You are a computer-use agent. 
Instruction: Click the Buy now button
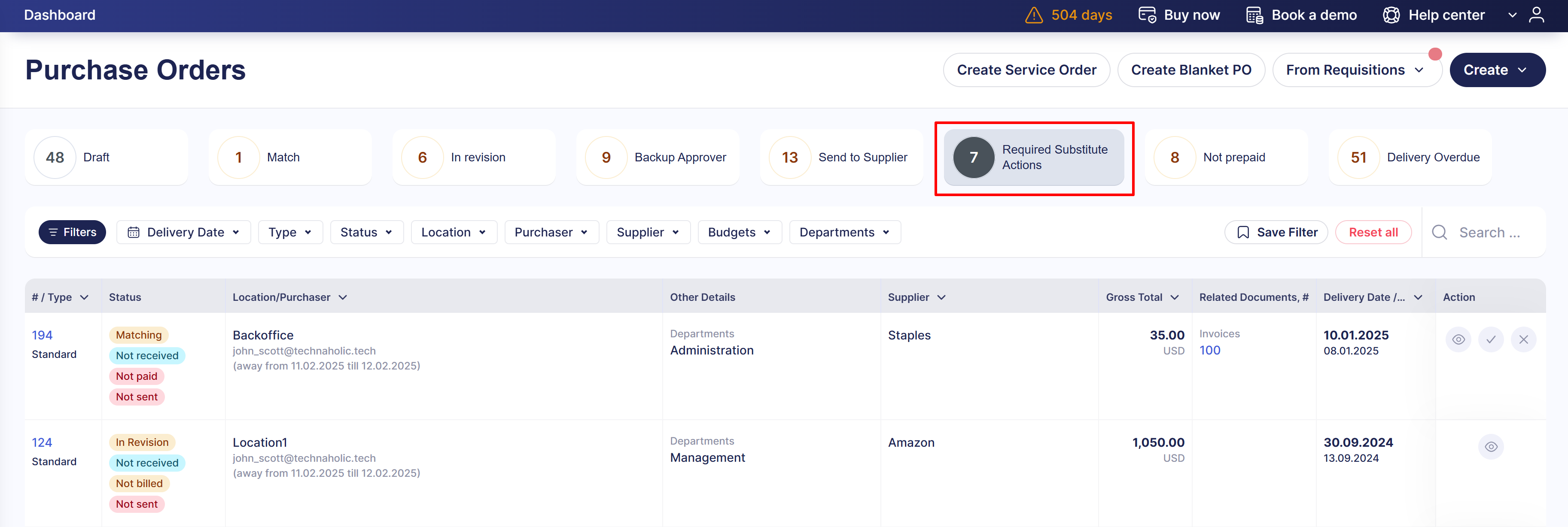(1179, 15)
